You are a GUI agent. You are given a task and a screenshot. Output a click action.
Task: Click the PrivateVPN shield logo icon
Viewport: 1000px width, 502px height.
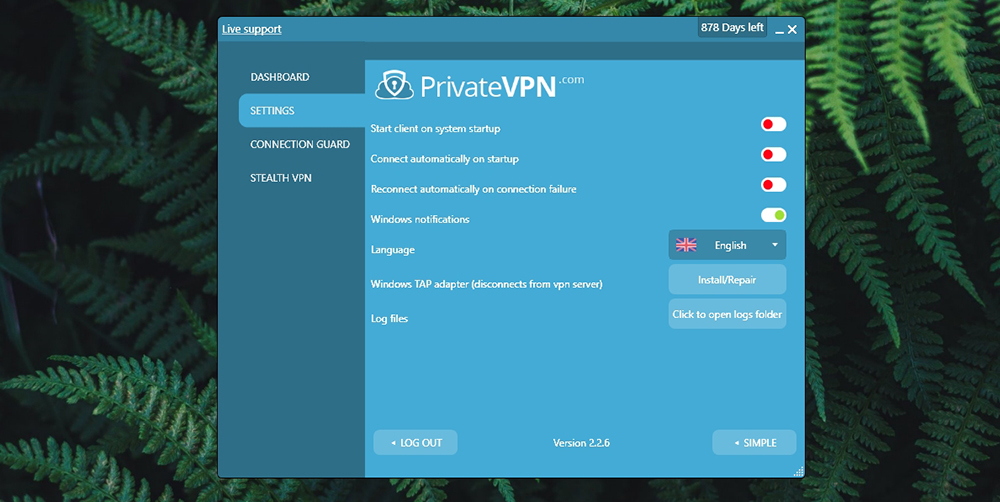coord(394,85)
